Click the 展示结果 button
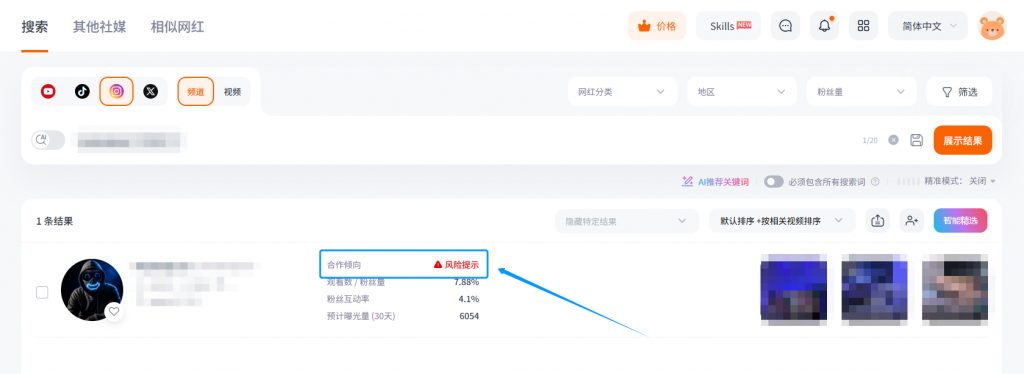The image size is (1024, 374). (x=963, y=140)
